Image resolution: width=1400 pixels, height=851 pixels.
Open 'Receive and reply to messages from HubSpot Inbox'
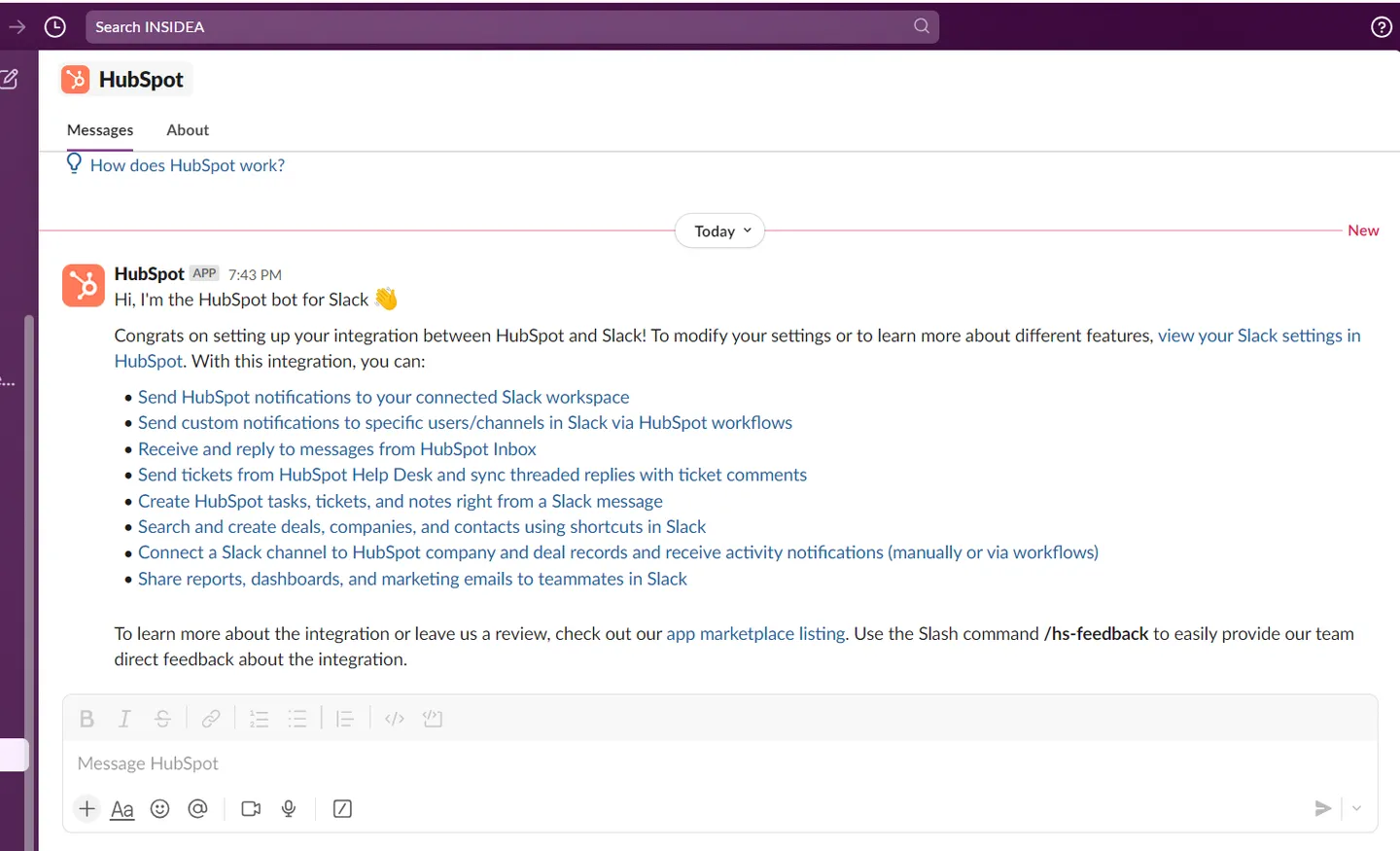click(x=337, y=449)
